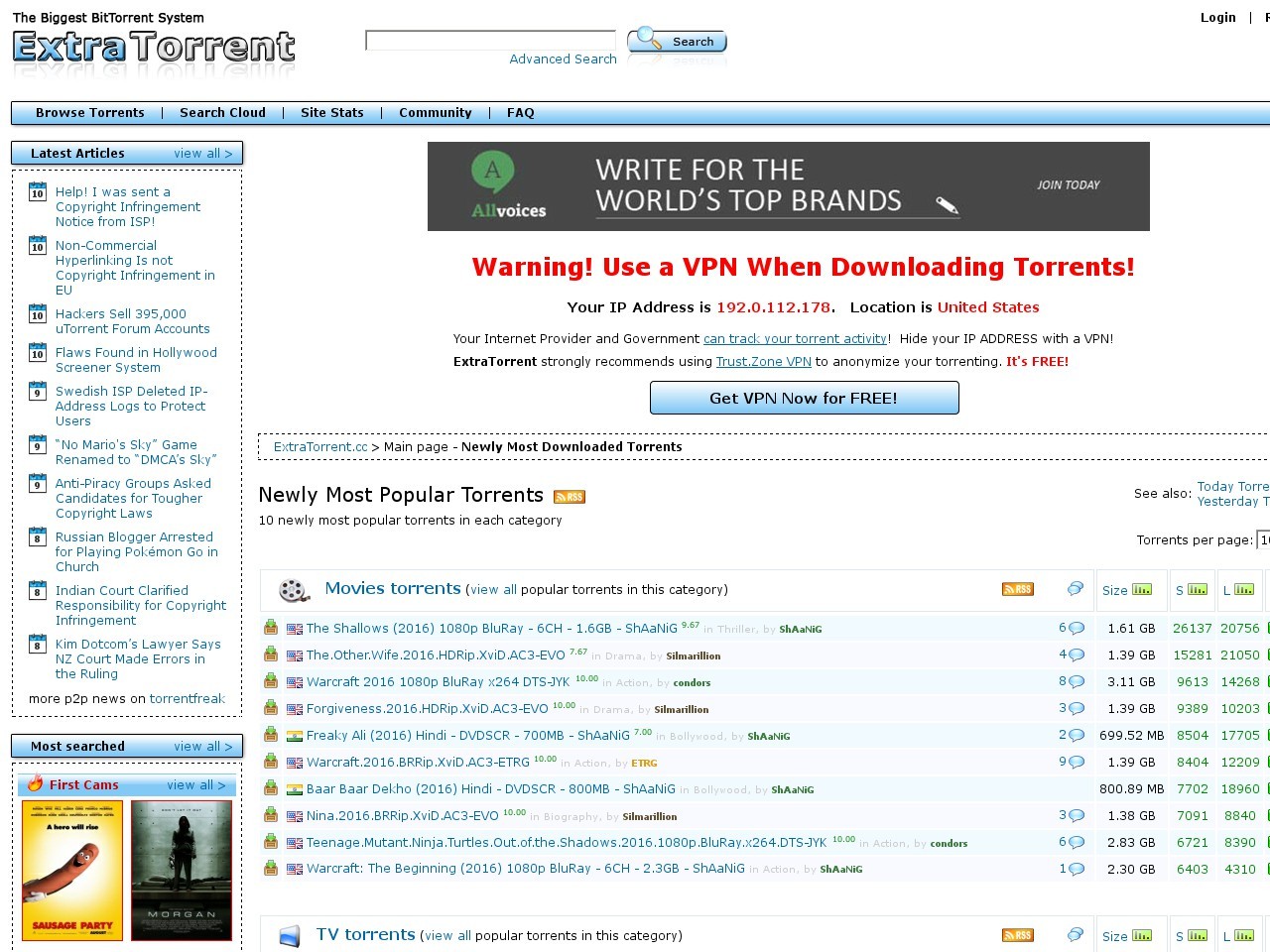Open Trust.Zone VPN link

pos(764,362)
